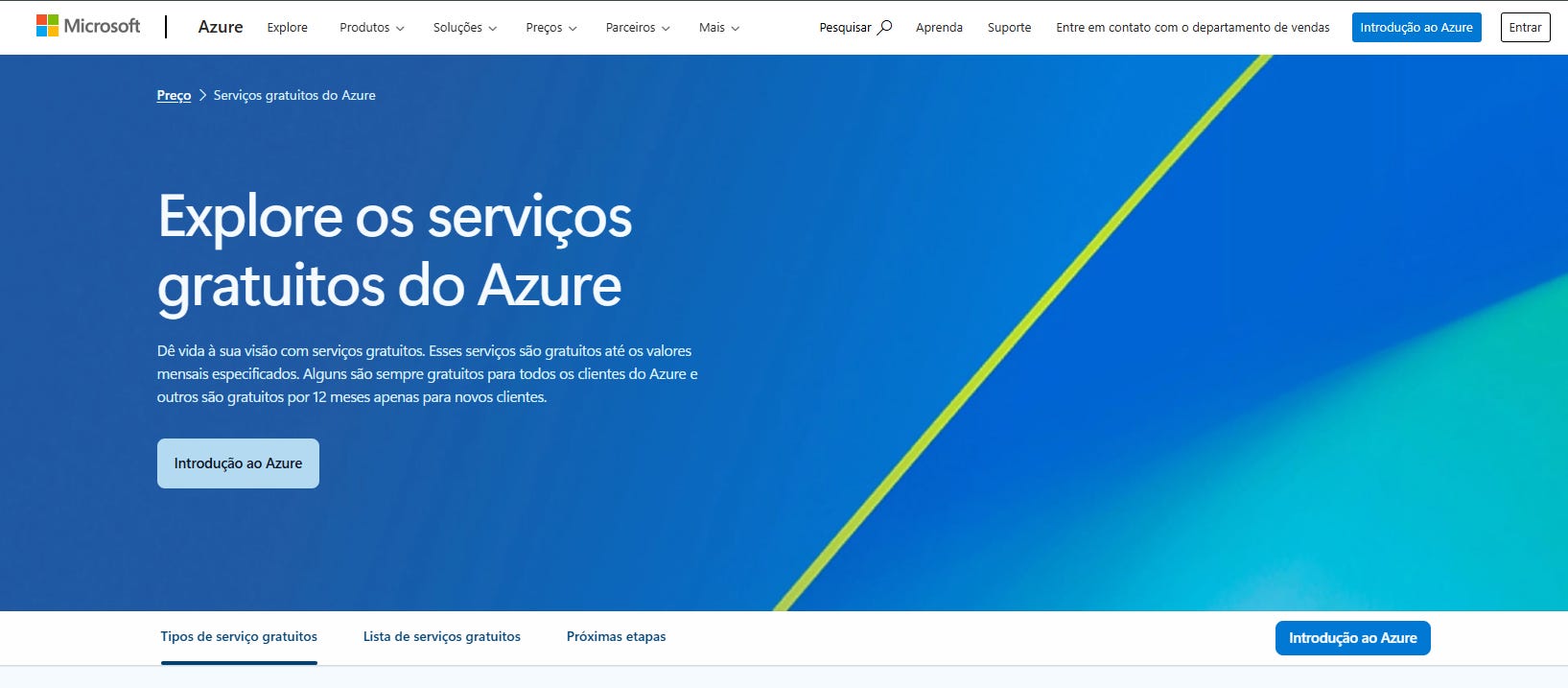Expand the Mais dropdown
Image resolution: width=1568 pixels, height=688 pixels.
click(719, 27)
